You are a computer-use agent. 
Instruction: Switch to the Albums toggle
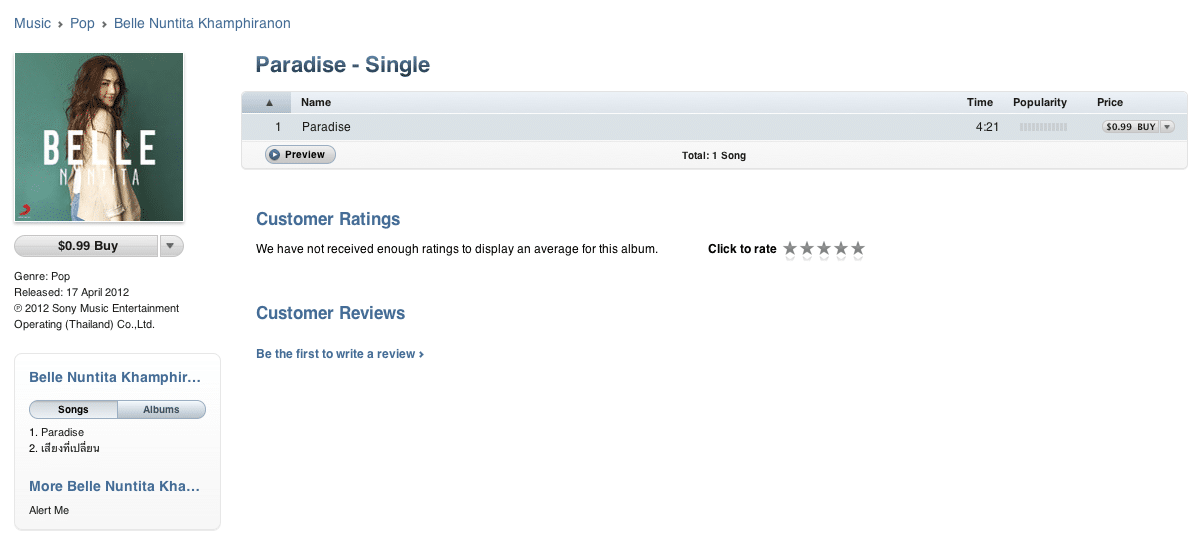pyautogui.click(x=162, y=409)
